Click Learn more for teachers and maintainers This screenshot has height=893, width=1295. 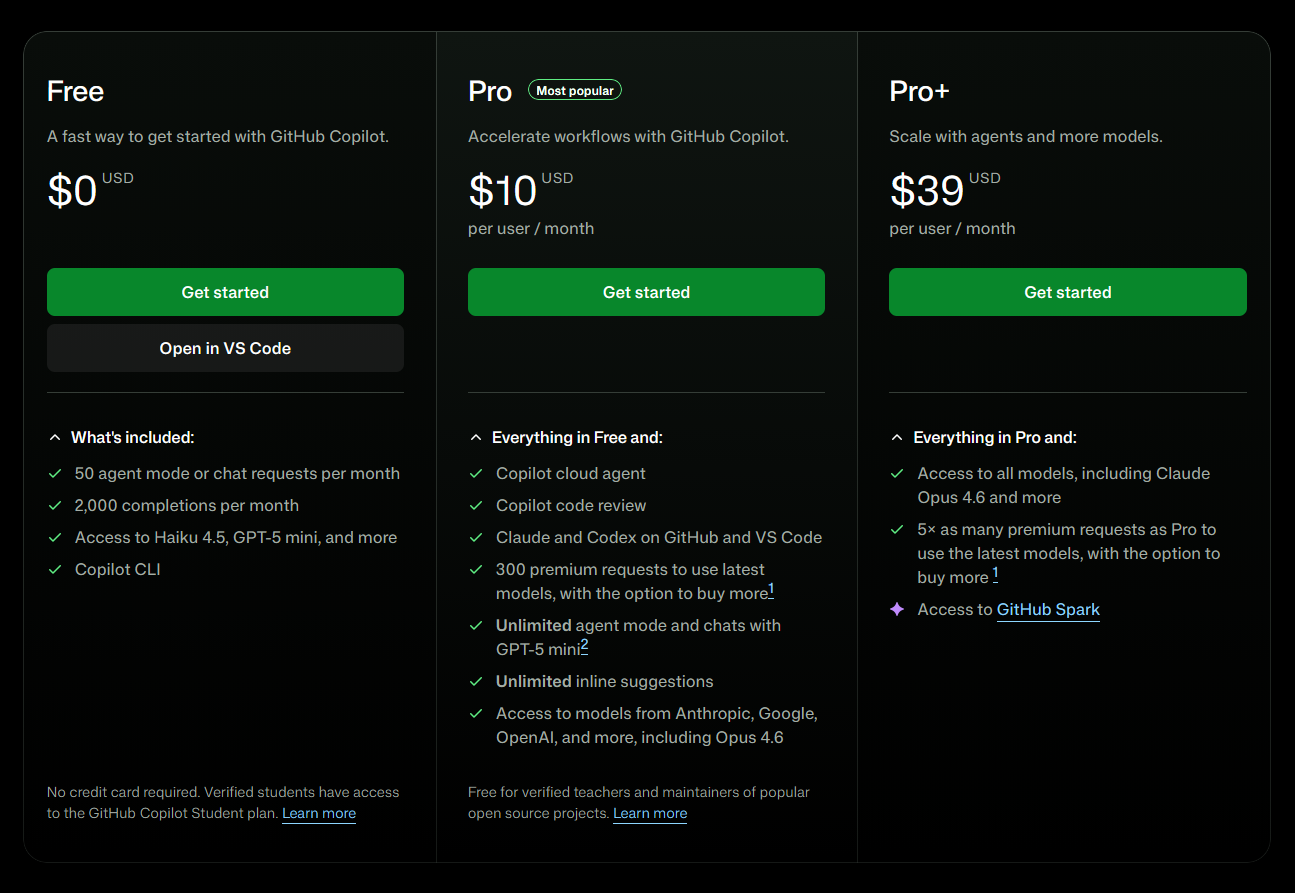650,813
